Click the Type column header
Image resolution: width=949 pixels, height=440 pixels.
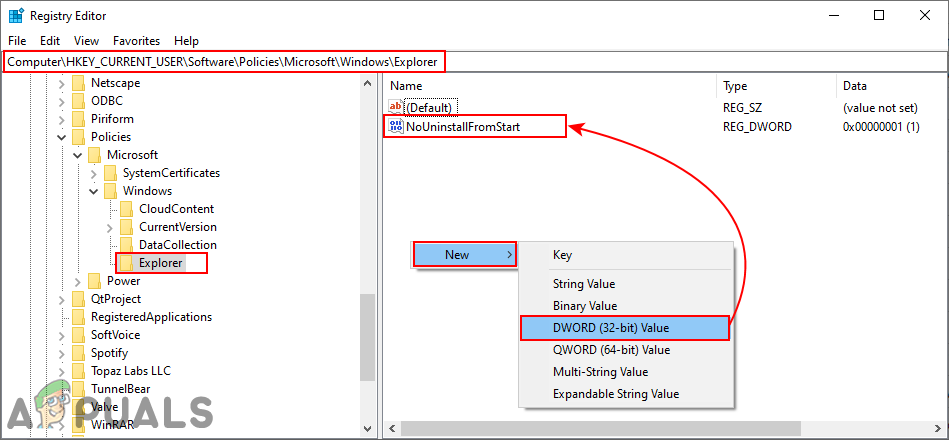click(x=735, y=86)
